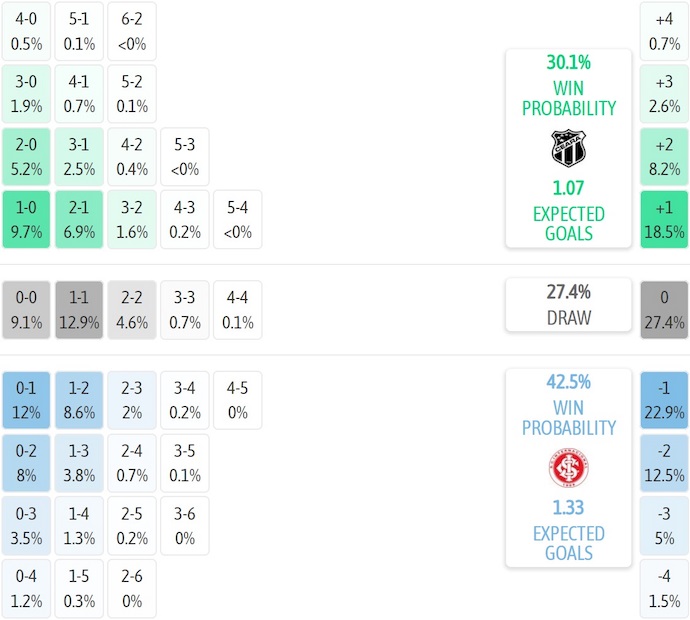Click the -1 goal margin tile
The width and height of the screenshot is (690, 620).
click(x=665, y=400)
